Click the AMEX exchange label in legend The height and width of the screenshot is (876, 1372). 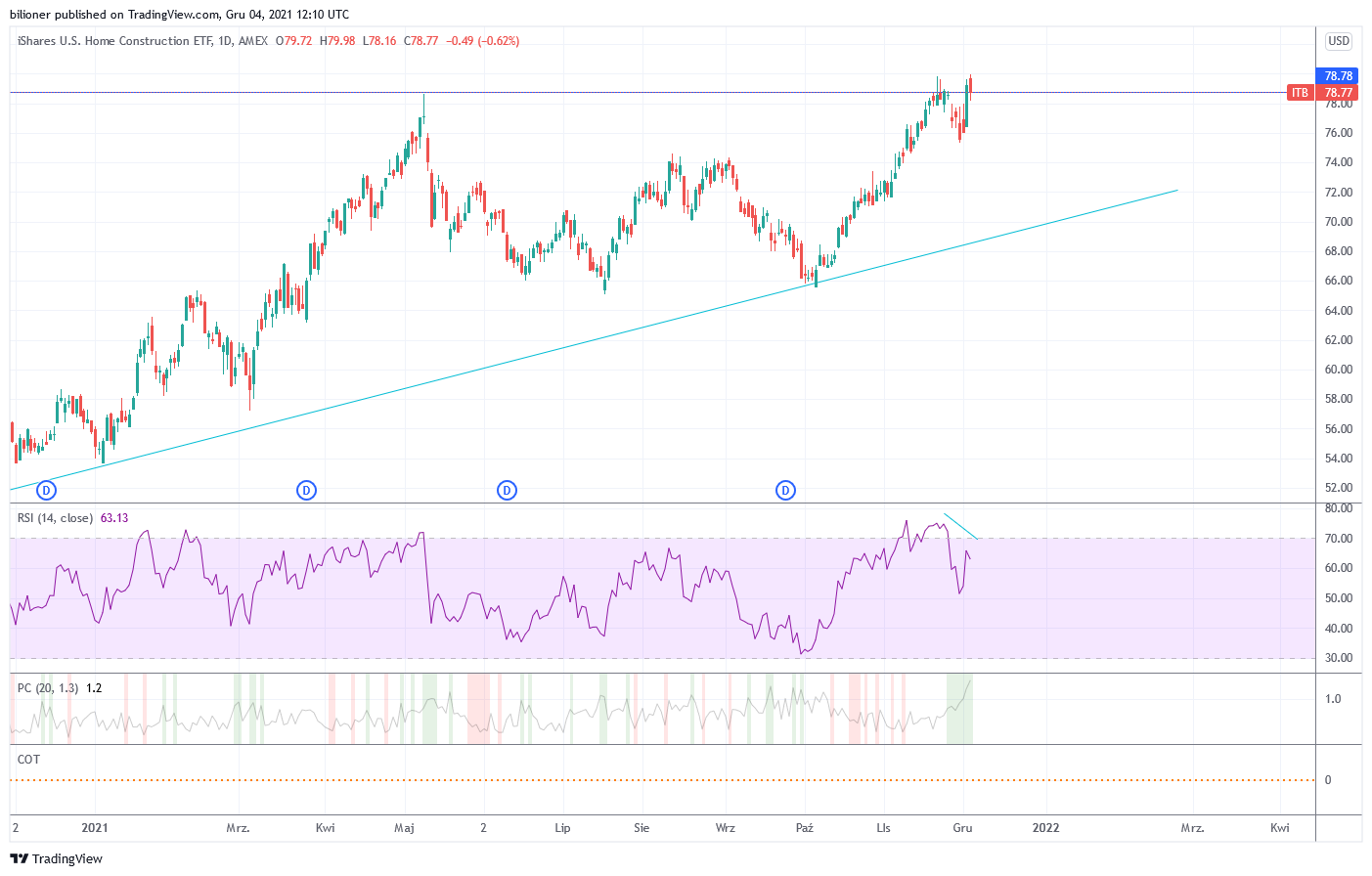tap(253, 41)
